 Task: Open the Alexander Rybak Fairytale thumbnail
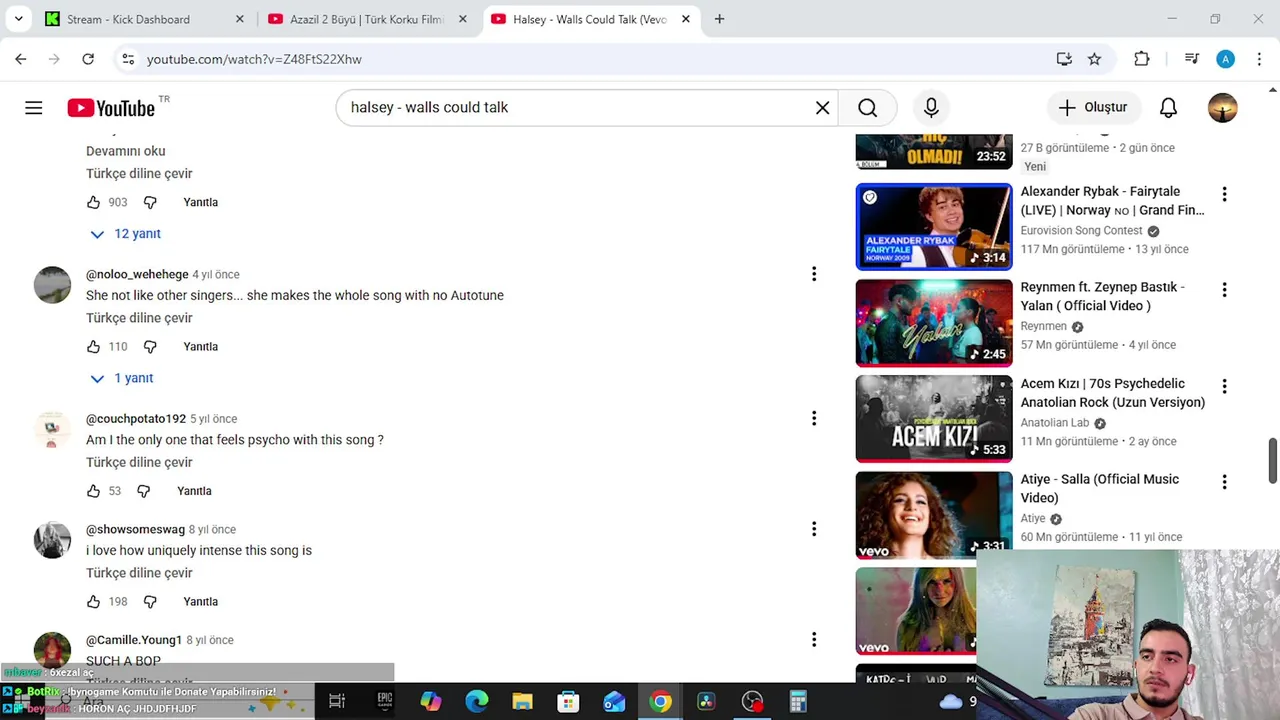[934, 227]
